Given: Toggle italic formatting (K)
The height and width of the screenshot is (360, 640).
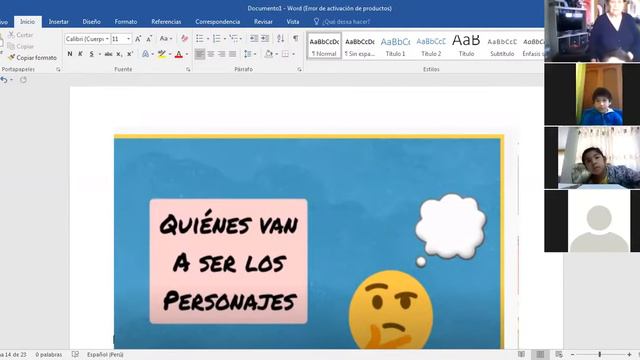Looking at the screenshot, I should [x=80, y=54].
